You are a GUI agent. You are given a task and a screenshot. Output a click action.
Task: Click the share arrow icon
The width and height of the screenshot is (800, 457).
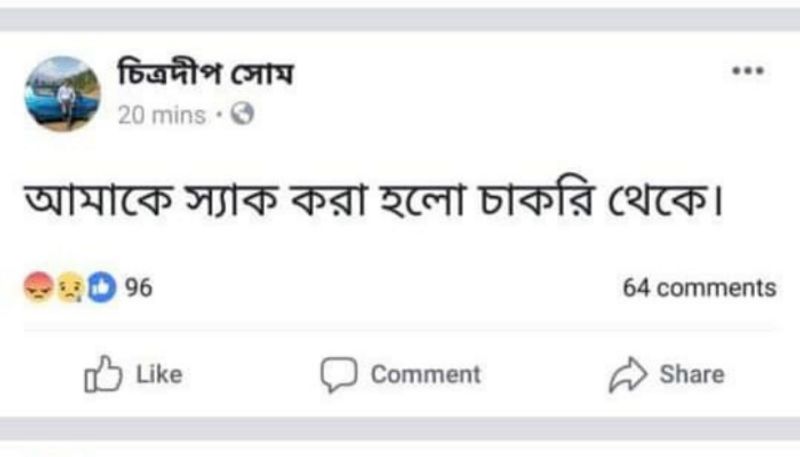tap(628, 375)
